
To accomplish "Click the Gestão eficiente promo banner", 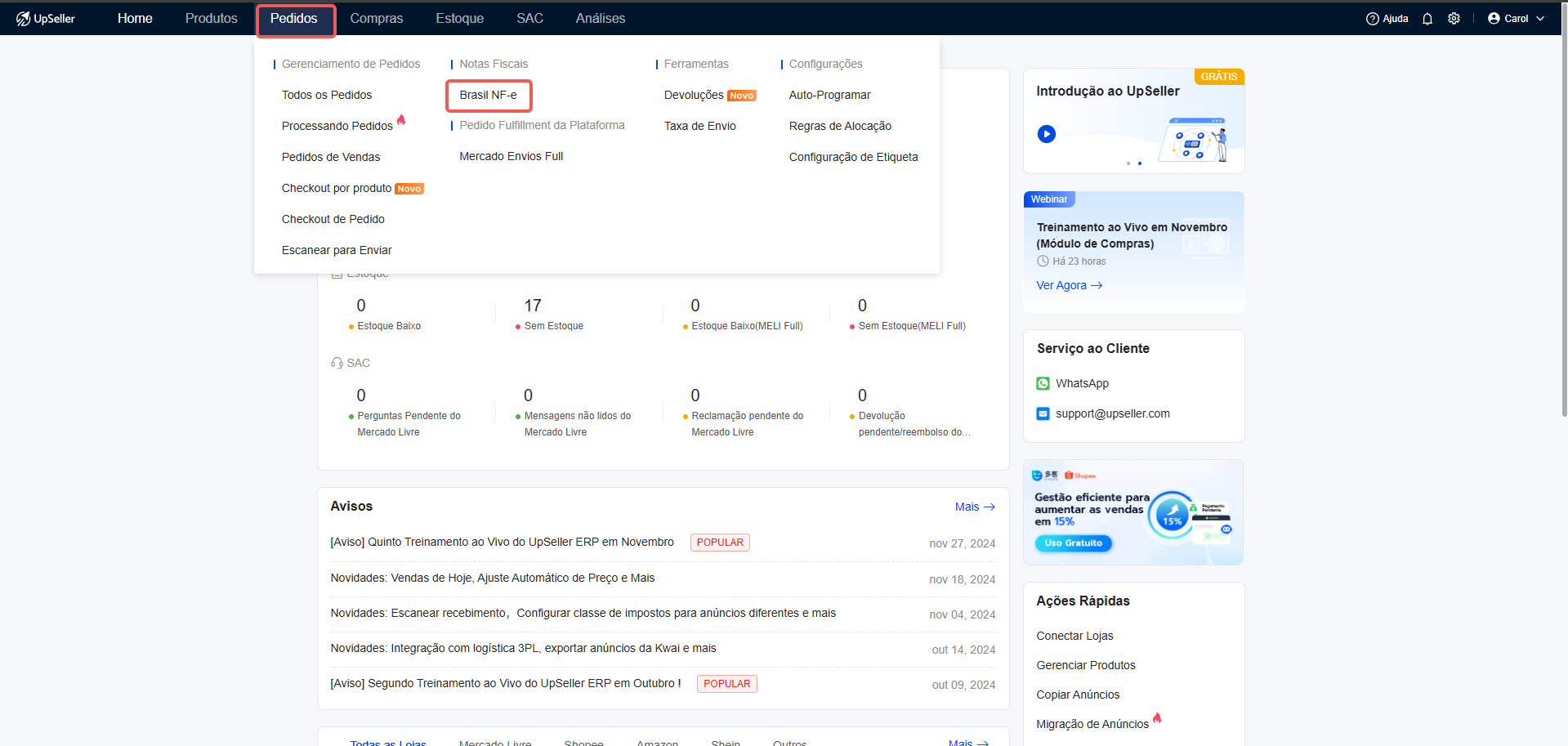I will point(1134,512).
